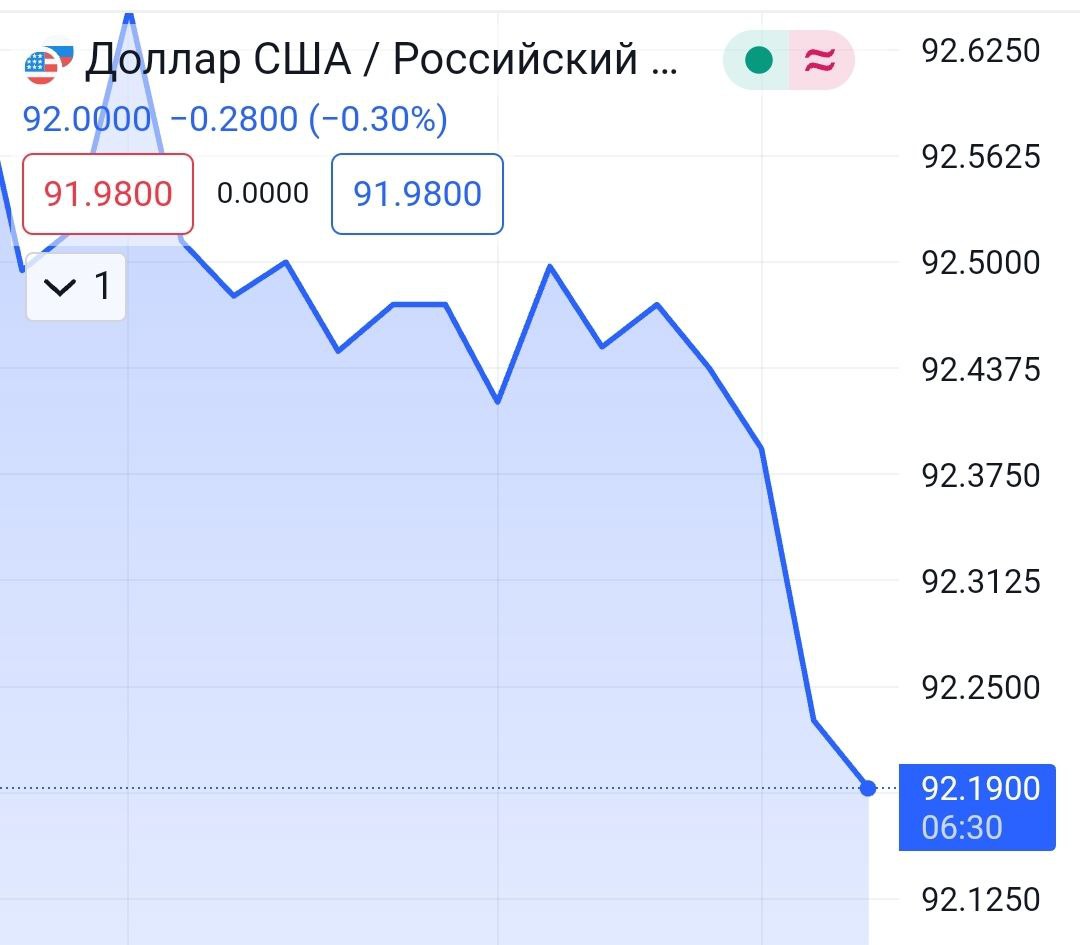Tap the 92.1250 price scale label
The height and width of the screenshot is (945, 1080).
click(x=980, y=900)
